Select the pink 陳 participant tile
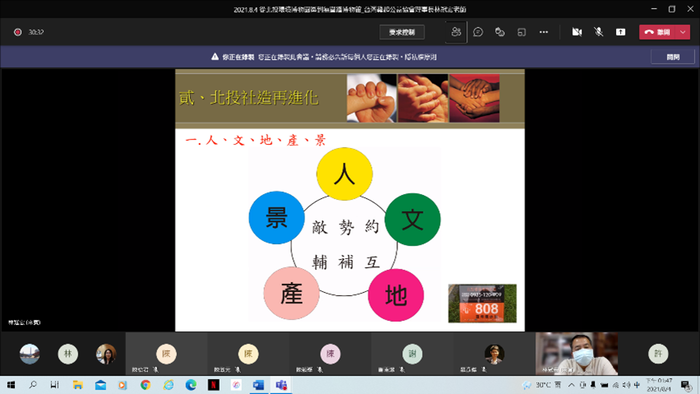This screenshot has height=394, width=700. [330, 353]
